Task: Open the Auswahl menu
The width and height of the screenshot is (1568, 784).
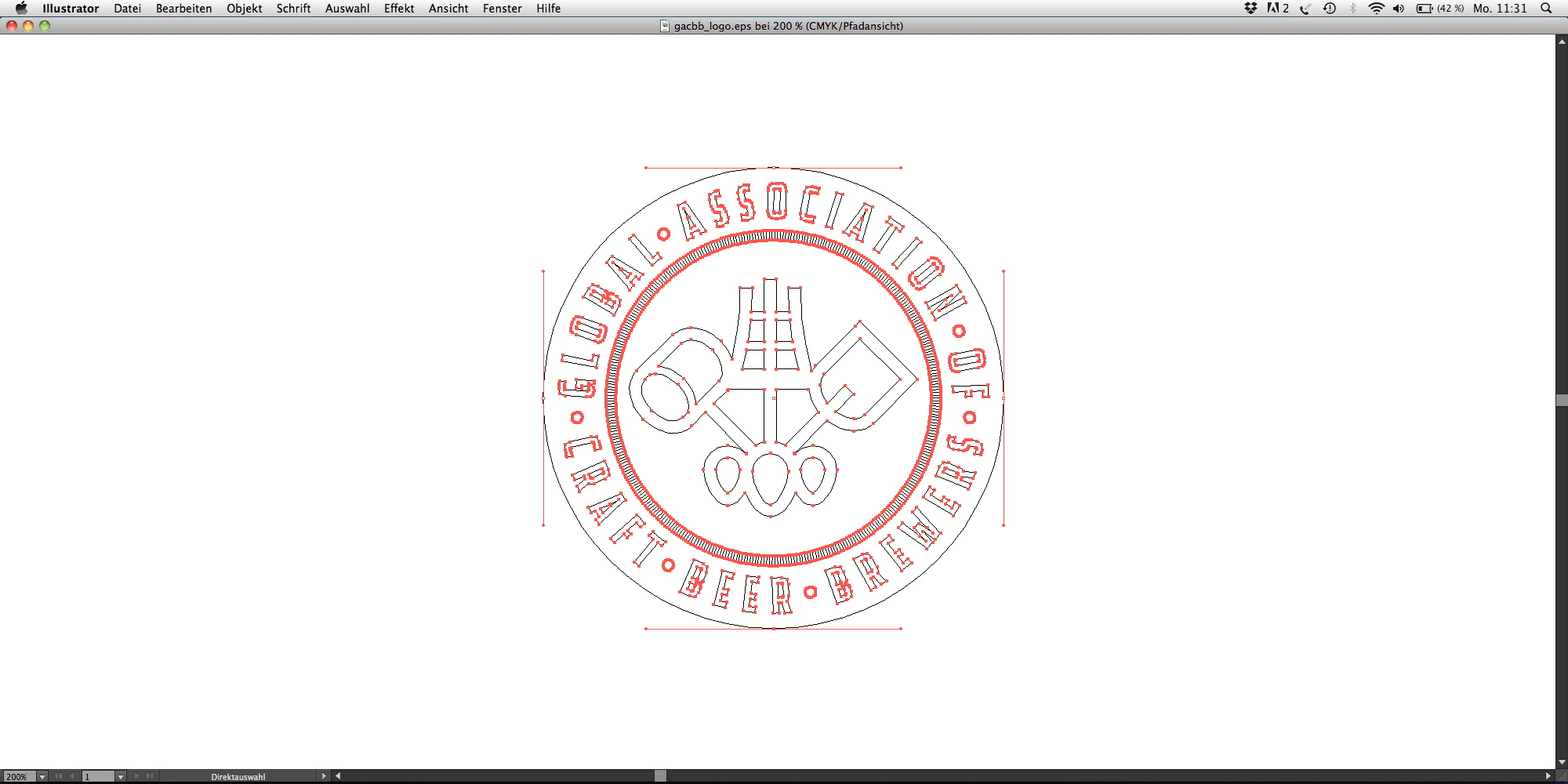Action: pos(347,8)
